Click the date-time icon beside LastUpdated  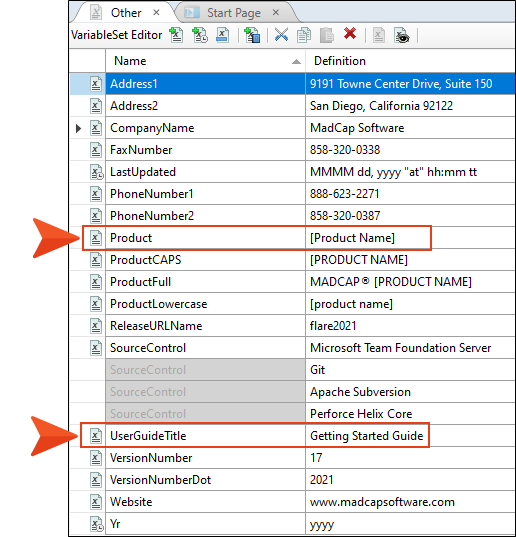(97, 172)
